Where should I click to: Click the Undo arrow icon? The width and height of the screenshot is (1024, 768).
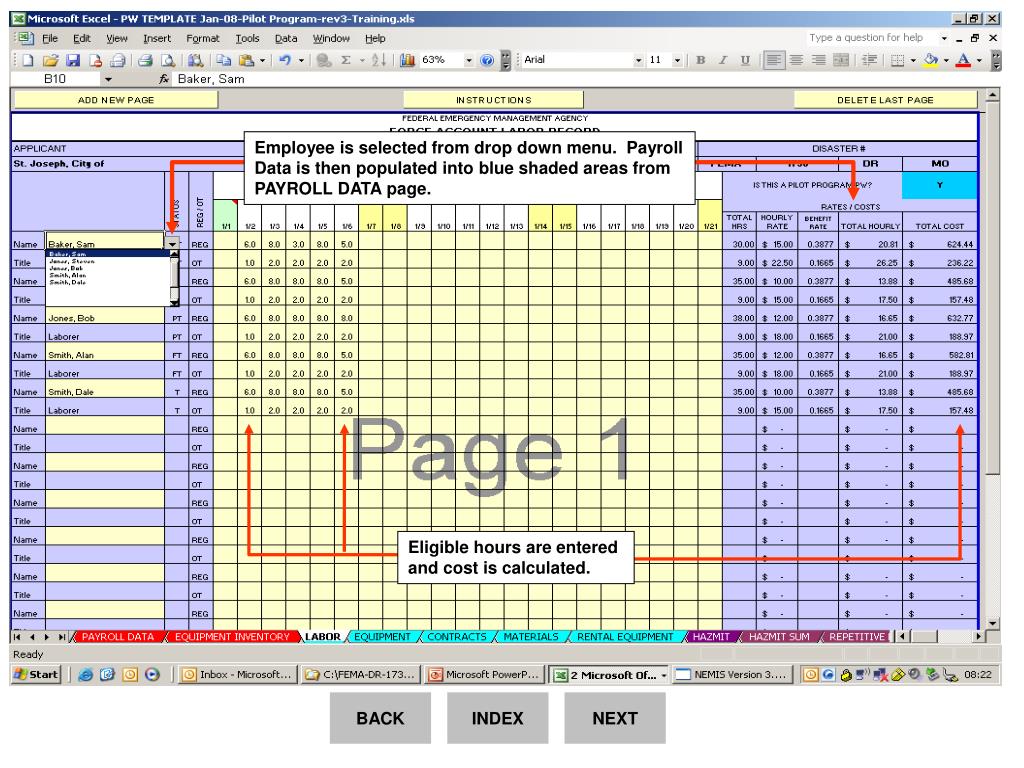[283, 60]
